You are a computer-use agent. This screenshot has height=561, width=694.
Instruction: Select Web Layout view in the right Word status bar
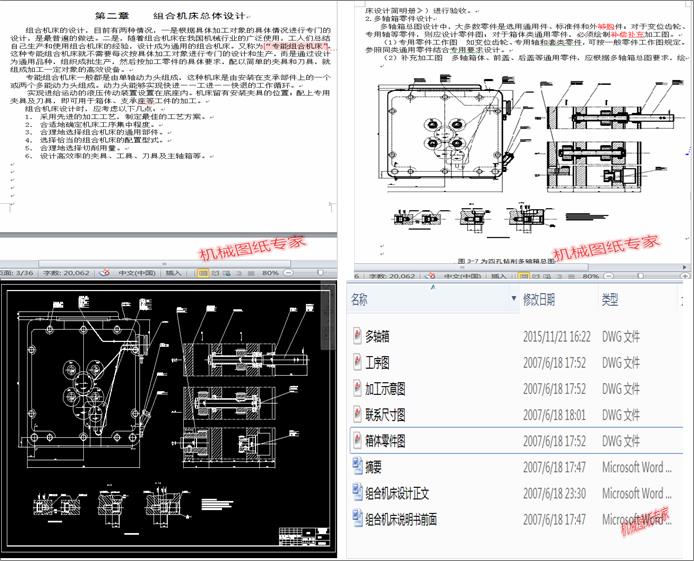[x=547, y=276]
